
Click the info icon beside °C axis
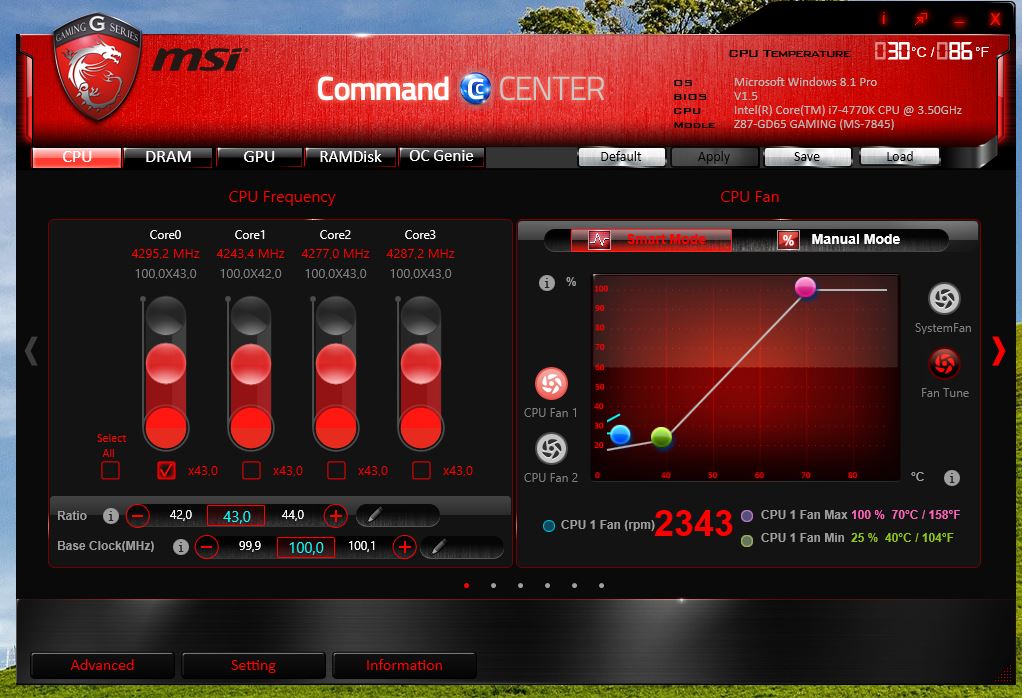952,478
